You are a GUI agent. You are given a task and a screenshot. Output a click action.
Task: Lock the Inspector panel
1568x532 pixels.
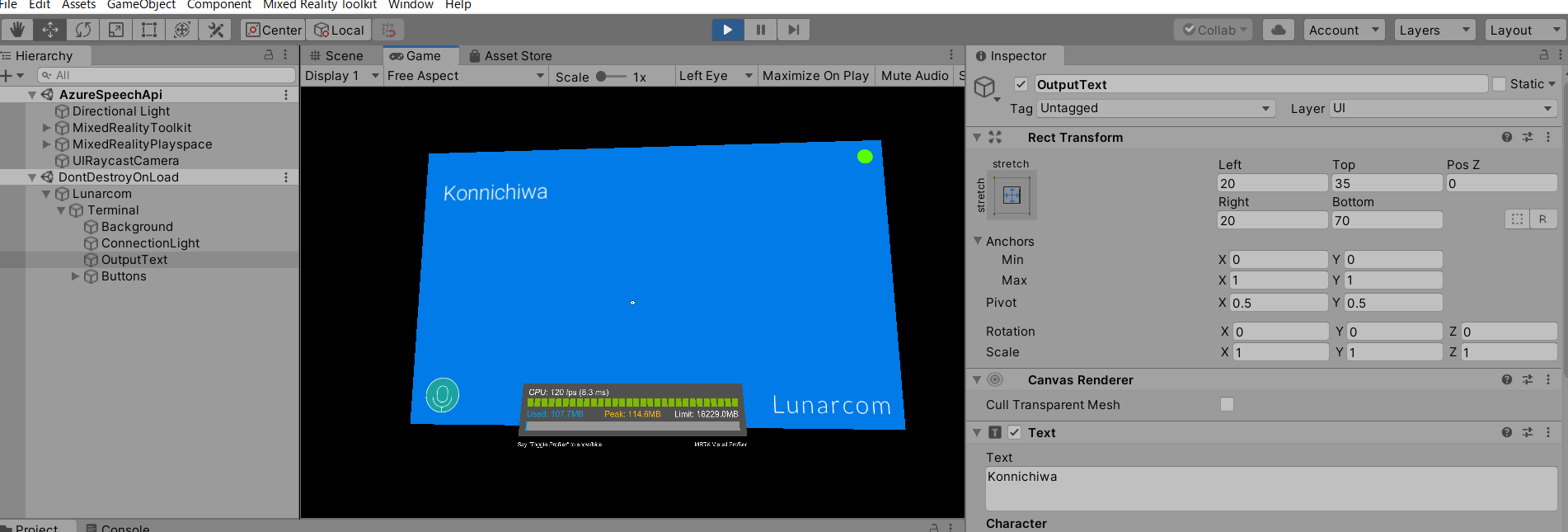(x=1544, y=54)
